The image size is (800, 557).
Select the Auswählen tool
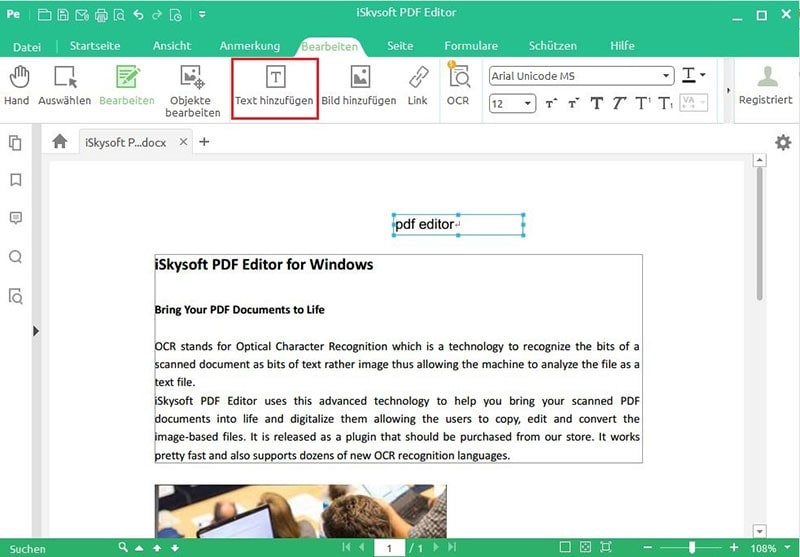[65, 86]
